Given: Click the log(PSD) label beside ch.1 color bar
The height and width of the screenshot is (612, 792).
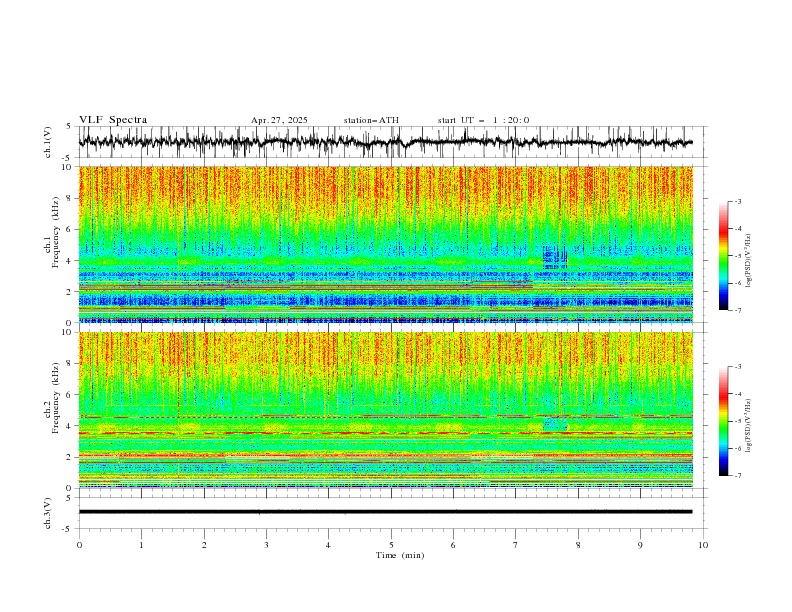Looking at the screenshot, I should (x=749, y=261).
